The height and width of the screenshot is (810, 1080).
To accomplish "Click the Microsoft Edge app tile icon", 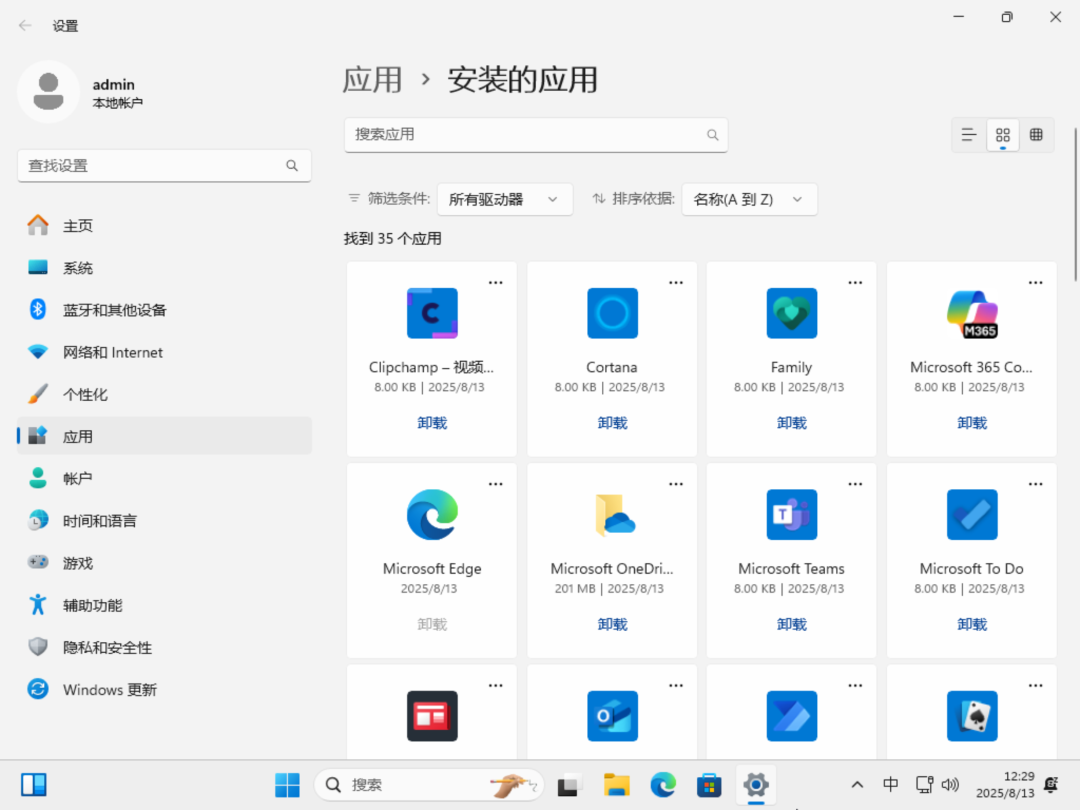I will 432,515.
